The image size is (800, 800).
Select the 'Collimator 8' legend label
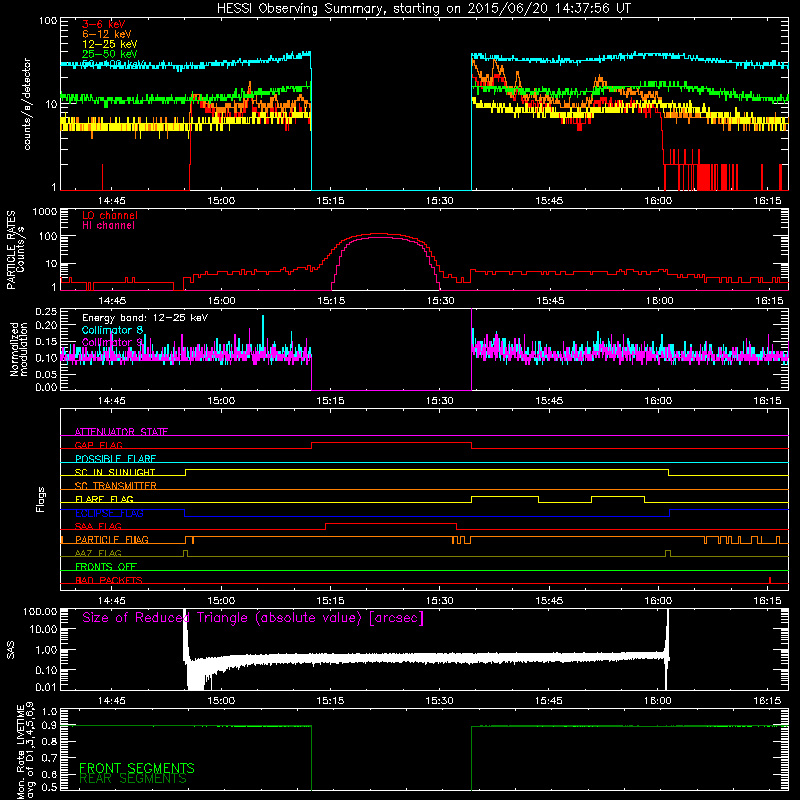pyautogui.click(x=112, y=330)
